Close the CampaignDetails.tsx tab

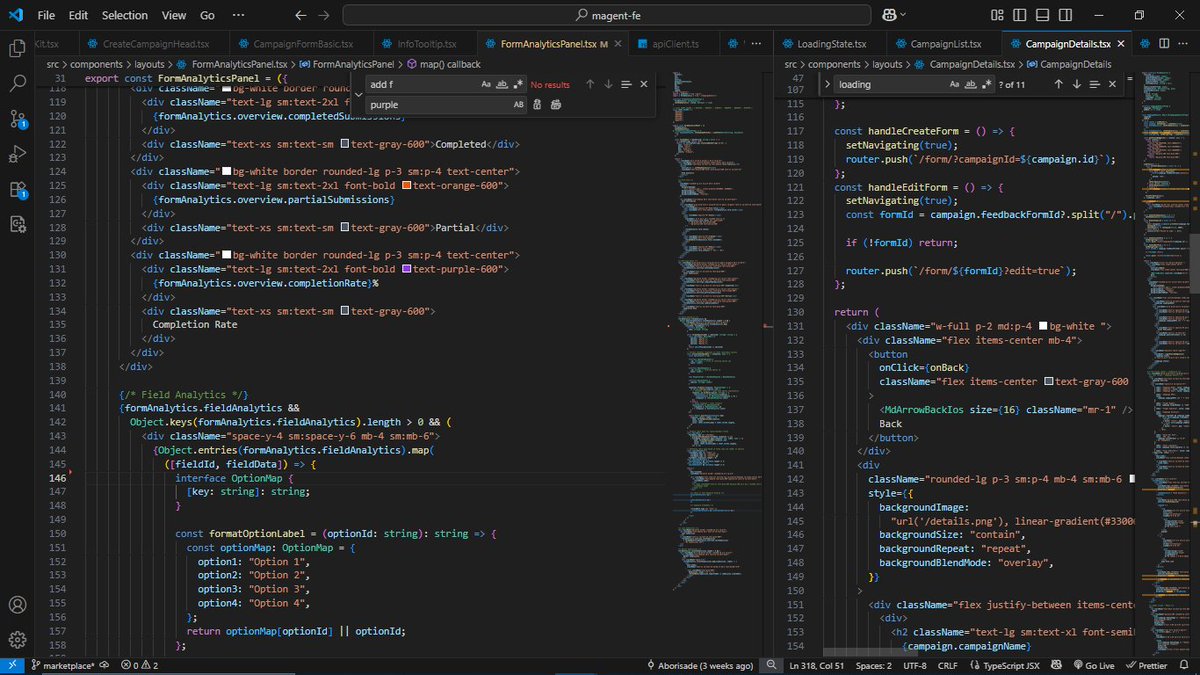point(1122,44)
